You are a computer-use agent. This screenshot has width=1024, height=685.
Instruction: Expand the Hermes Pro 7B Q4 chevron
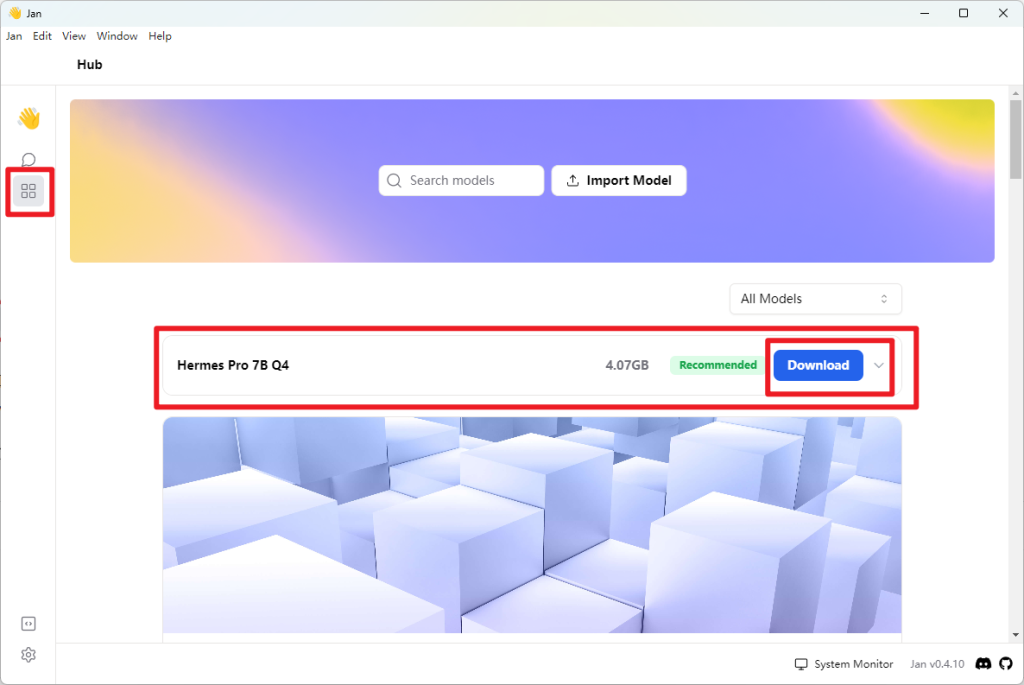879,365
